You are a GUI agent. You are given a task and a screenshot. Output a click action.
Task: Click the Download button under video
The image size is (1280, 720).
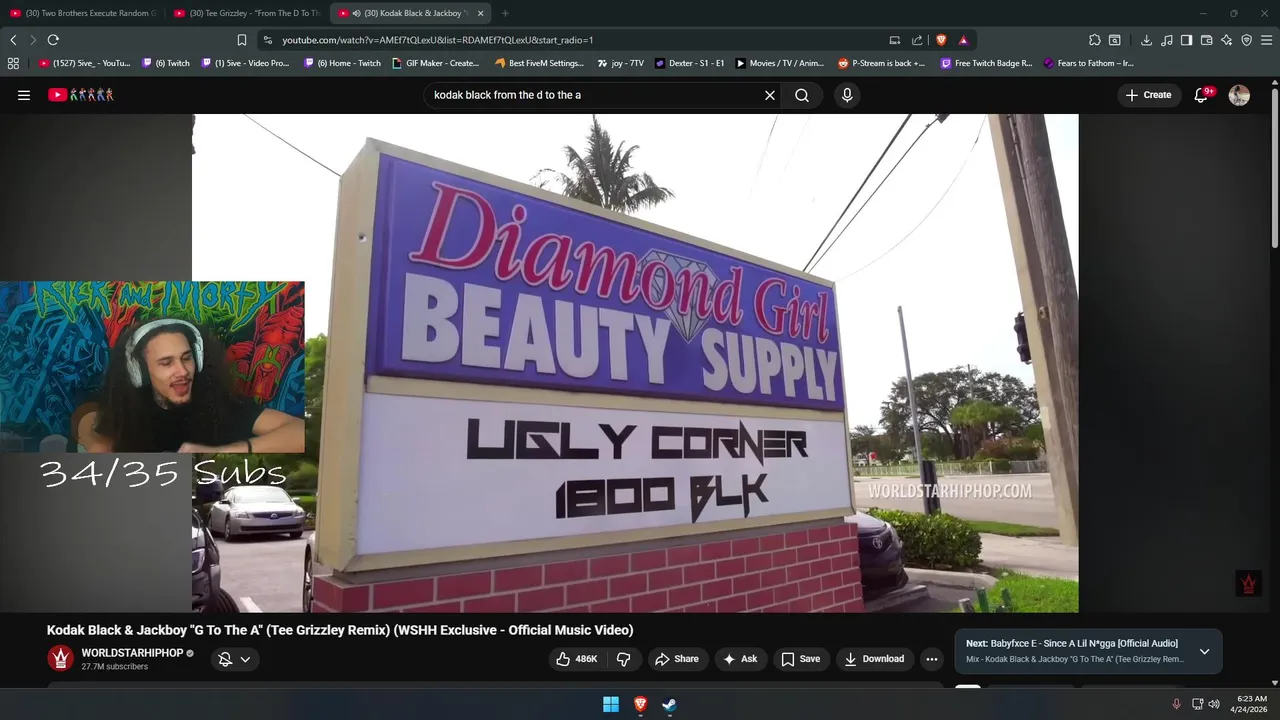[874, 659]
